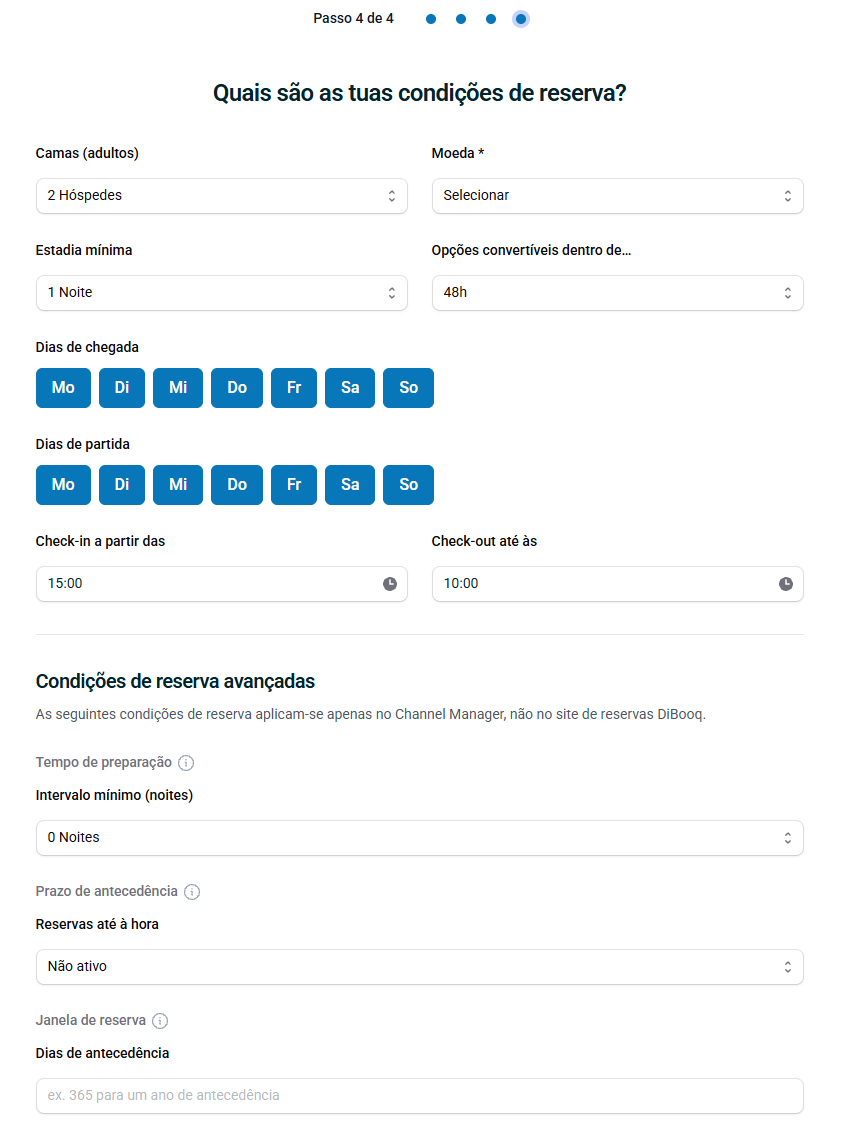Open the Camas (adultos) dropdown
Image resolution: width=856 pixels, height=1148 pixels.
click(x=222, y=196)
